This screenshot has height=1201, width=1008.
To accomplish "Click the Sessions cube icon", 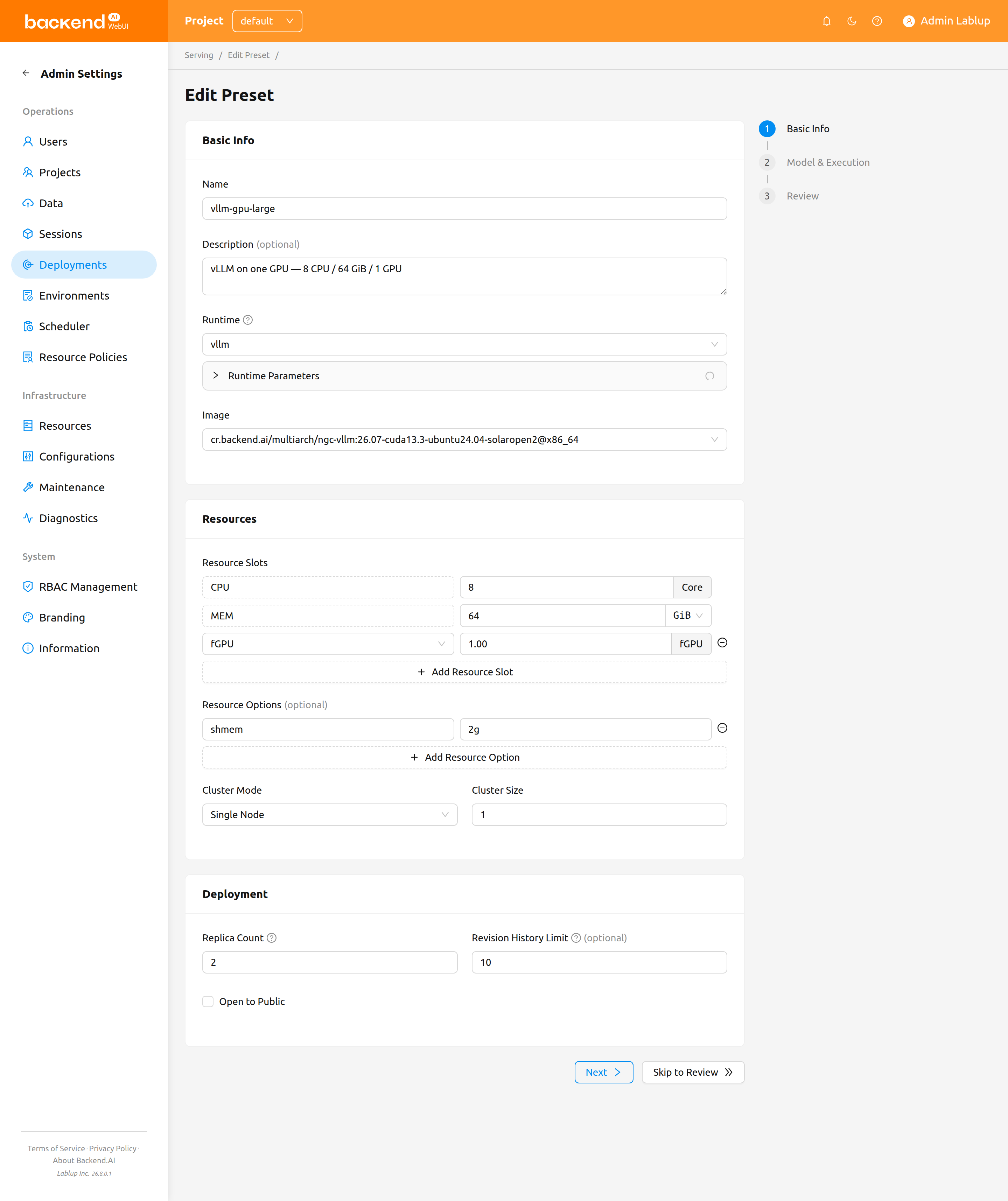I will [27, 234].
